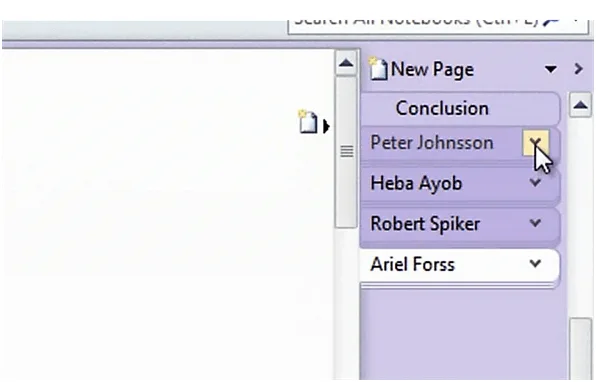596x382 pixels.
Task: Expand the Heba Ayob page chevron
Action: click(x=535, y=183)
